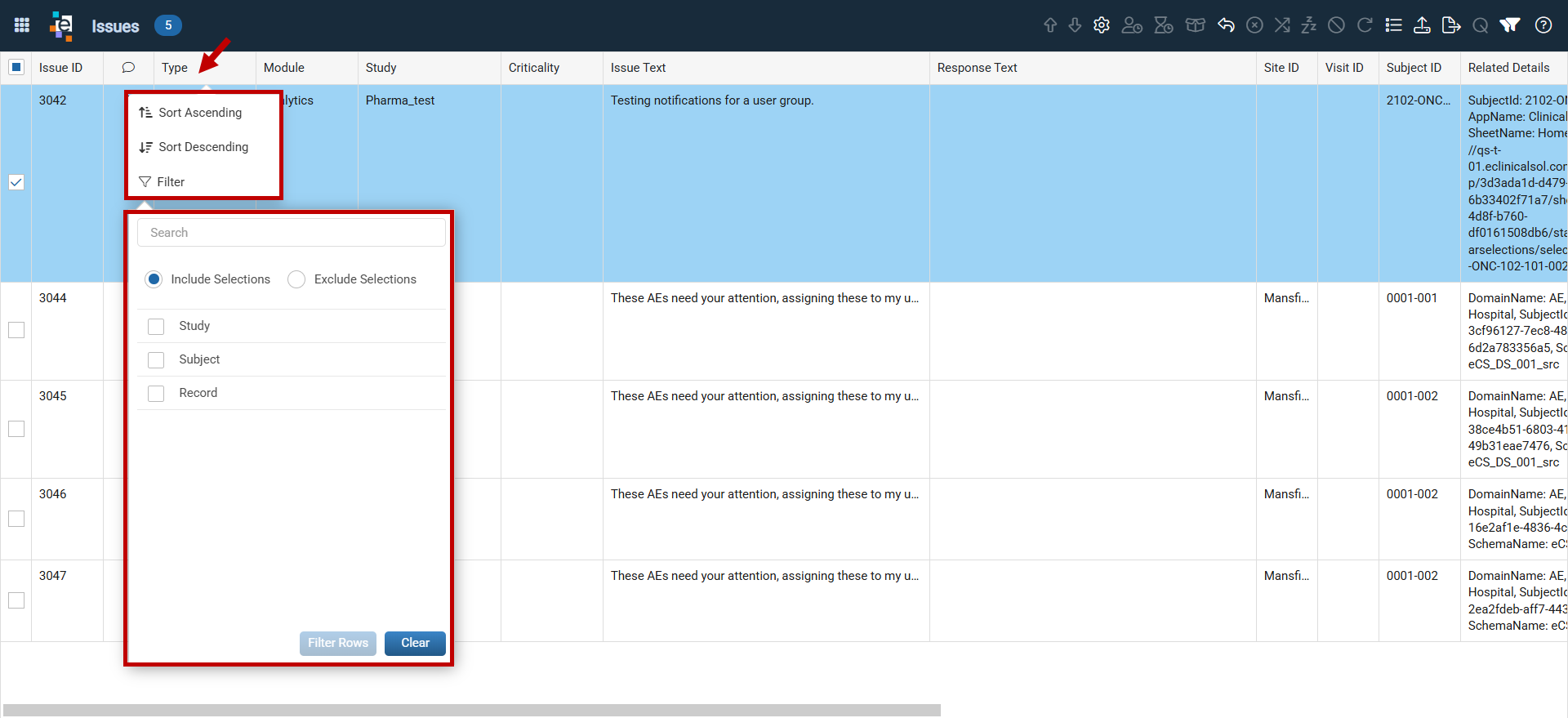The height and width of the screenshot is (718, 1568).
Task: Click the filter funnel icon in toolbar
Action: click(x=1510, y=25)
